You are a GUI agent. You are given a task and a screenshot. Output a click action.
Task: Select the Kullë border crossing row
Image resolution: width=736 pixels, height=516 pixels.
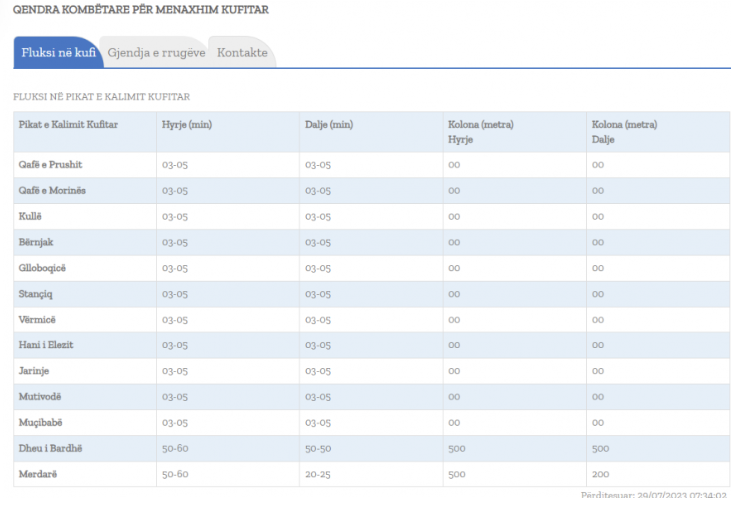click(x=32, y=216)
